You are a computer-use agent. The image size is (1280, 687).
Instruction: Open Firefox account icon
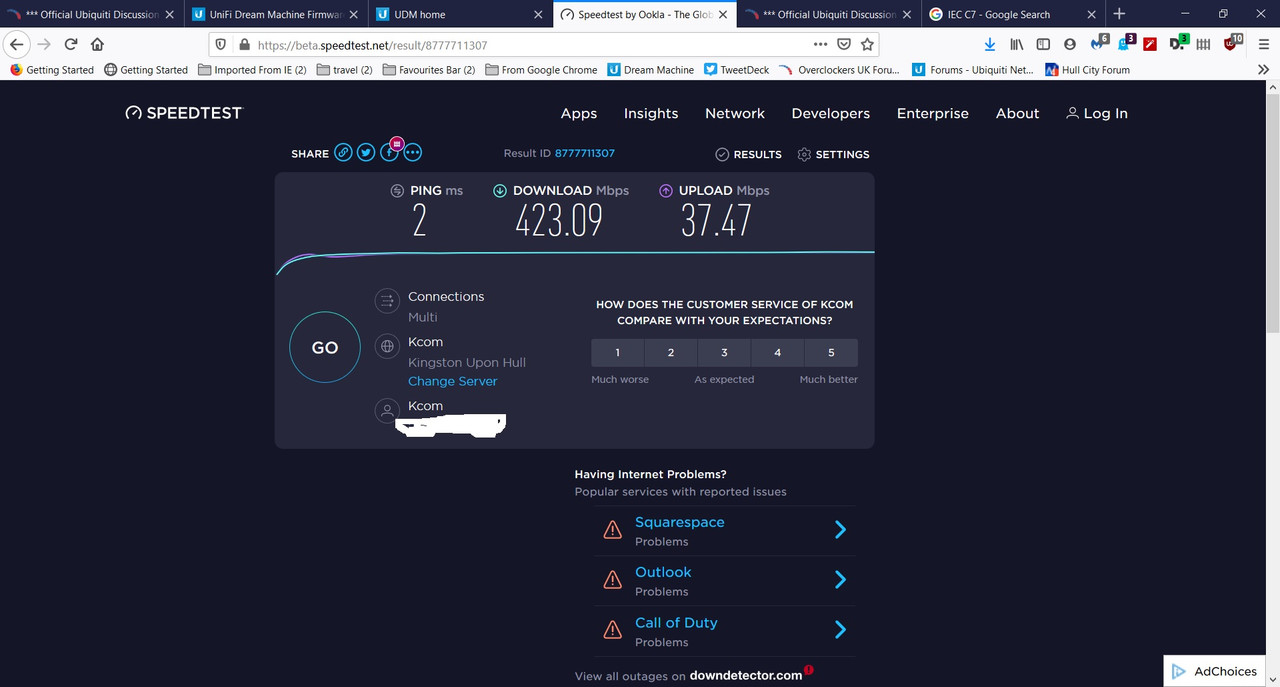1070,44
